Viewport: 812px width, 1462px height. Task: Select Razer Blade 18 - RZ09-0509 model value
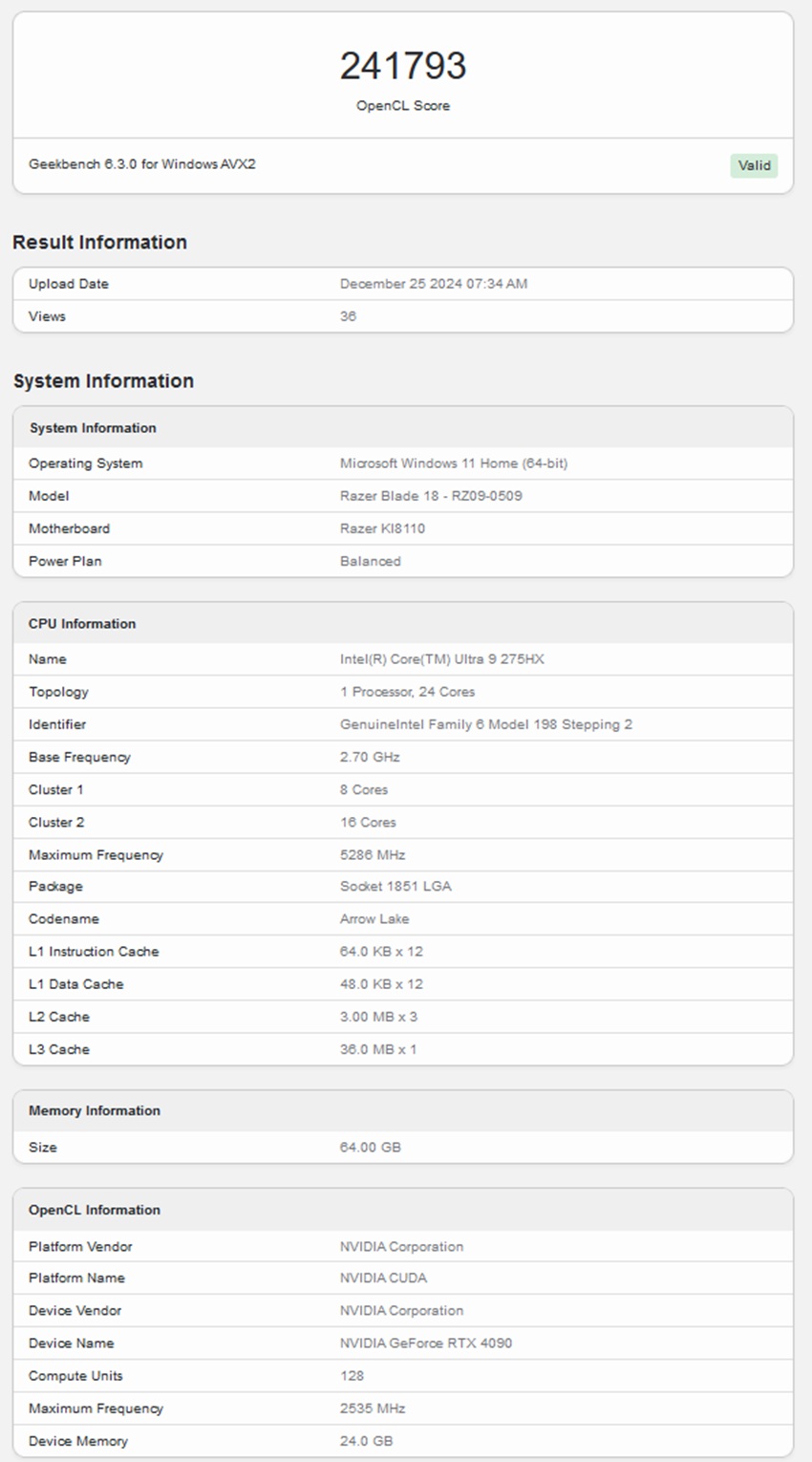pyautogui.click(x=431, y=496)
